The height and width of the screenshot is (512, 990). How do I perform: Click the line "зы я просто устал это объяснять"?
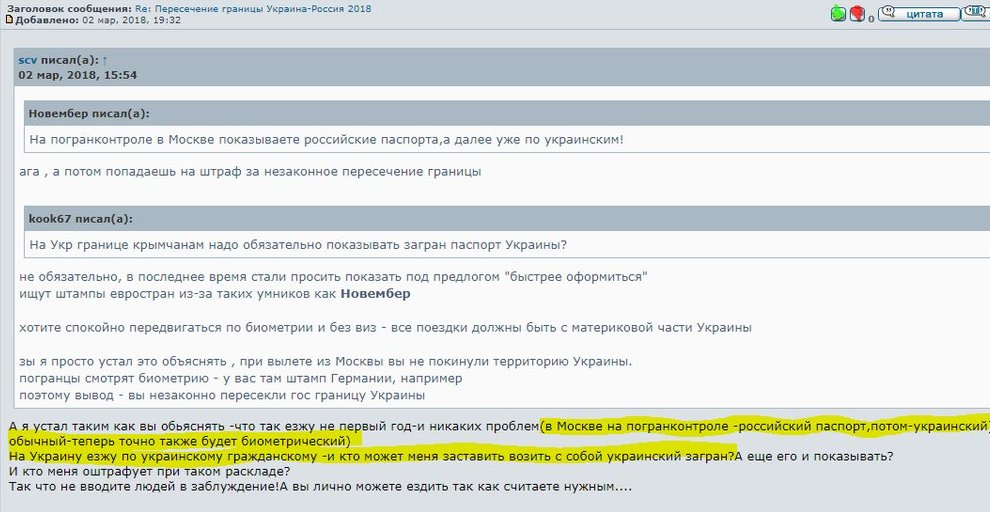[326, 362]
